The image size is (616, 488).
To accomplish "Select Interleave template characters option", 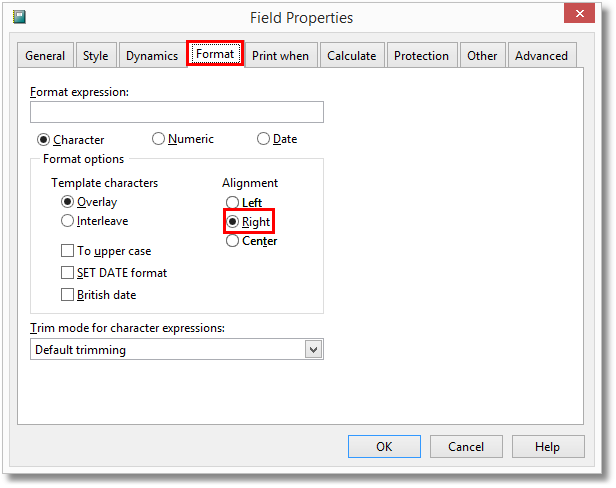I will 68,221.
